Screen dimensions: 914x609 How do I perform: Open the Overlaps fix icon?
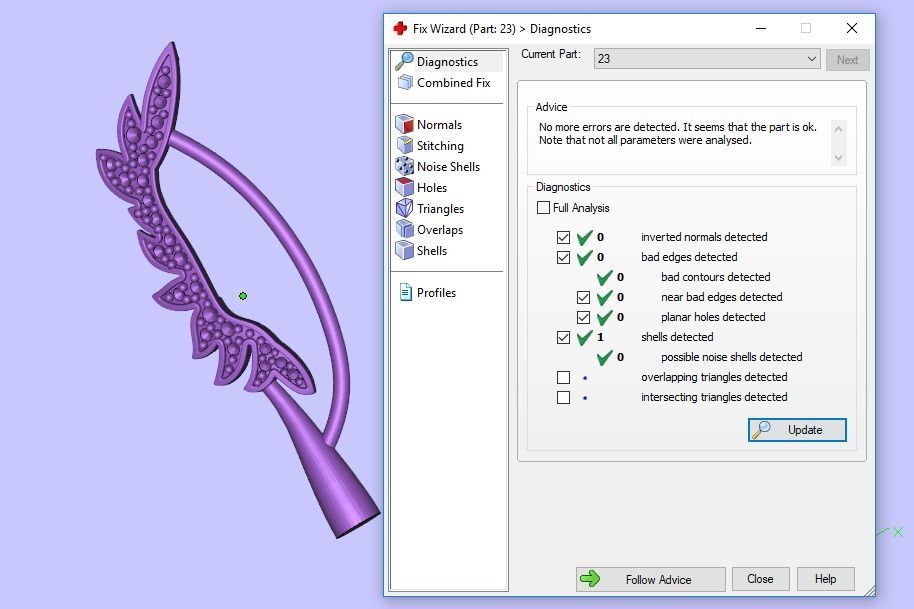(404, 229)
